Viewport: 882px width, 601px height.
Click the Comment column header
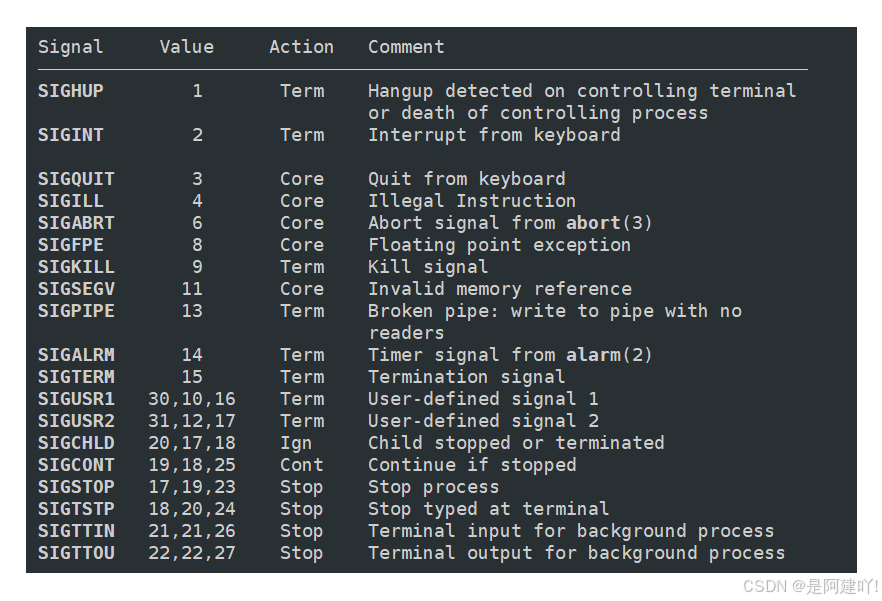(x=406, y=47)
